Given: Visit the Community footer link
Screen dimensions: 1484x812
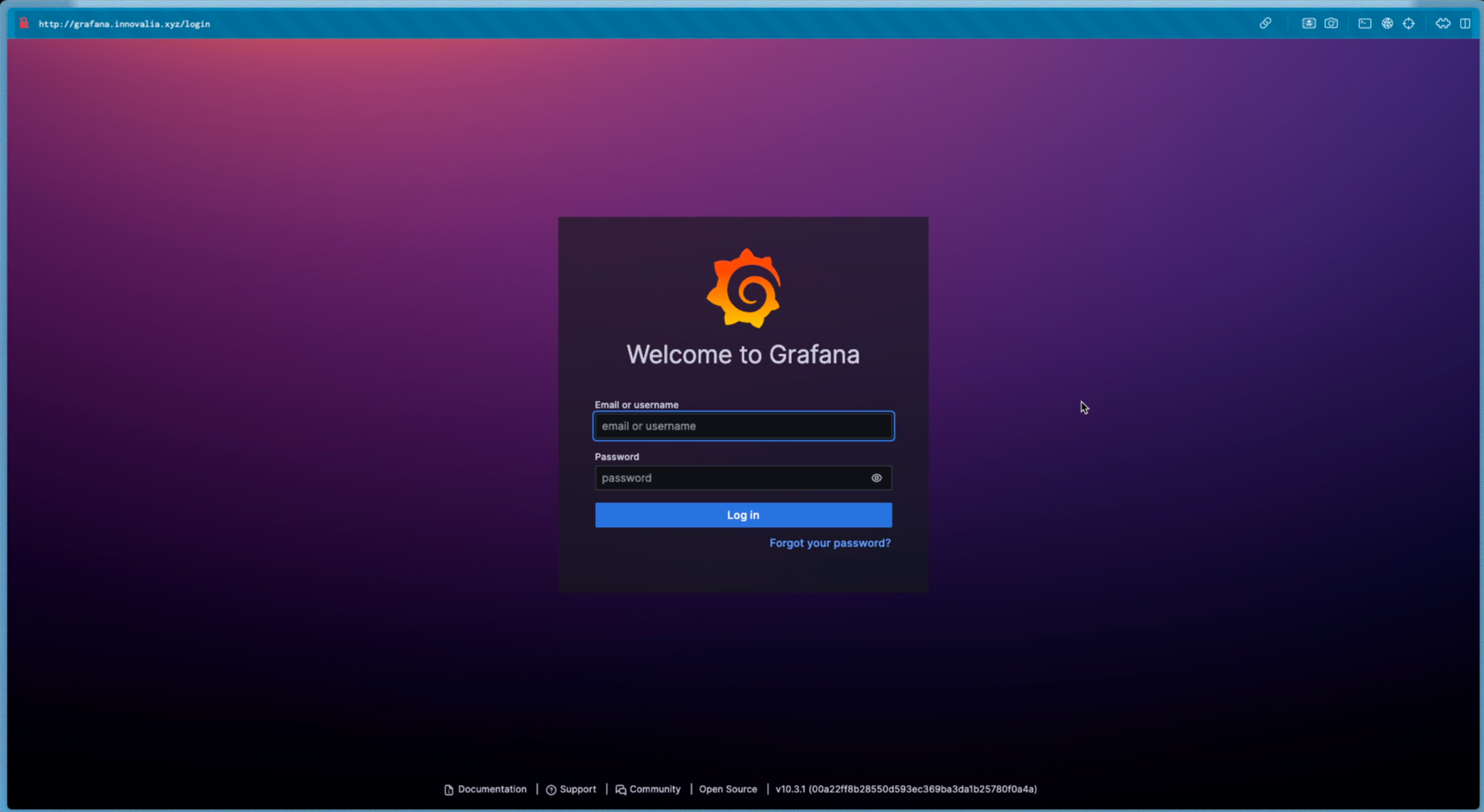Looking at the screenshot, I should [654, 789].
